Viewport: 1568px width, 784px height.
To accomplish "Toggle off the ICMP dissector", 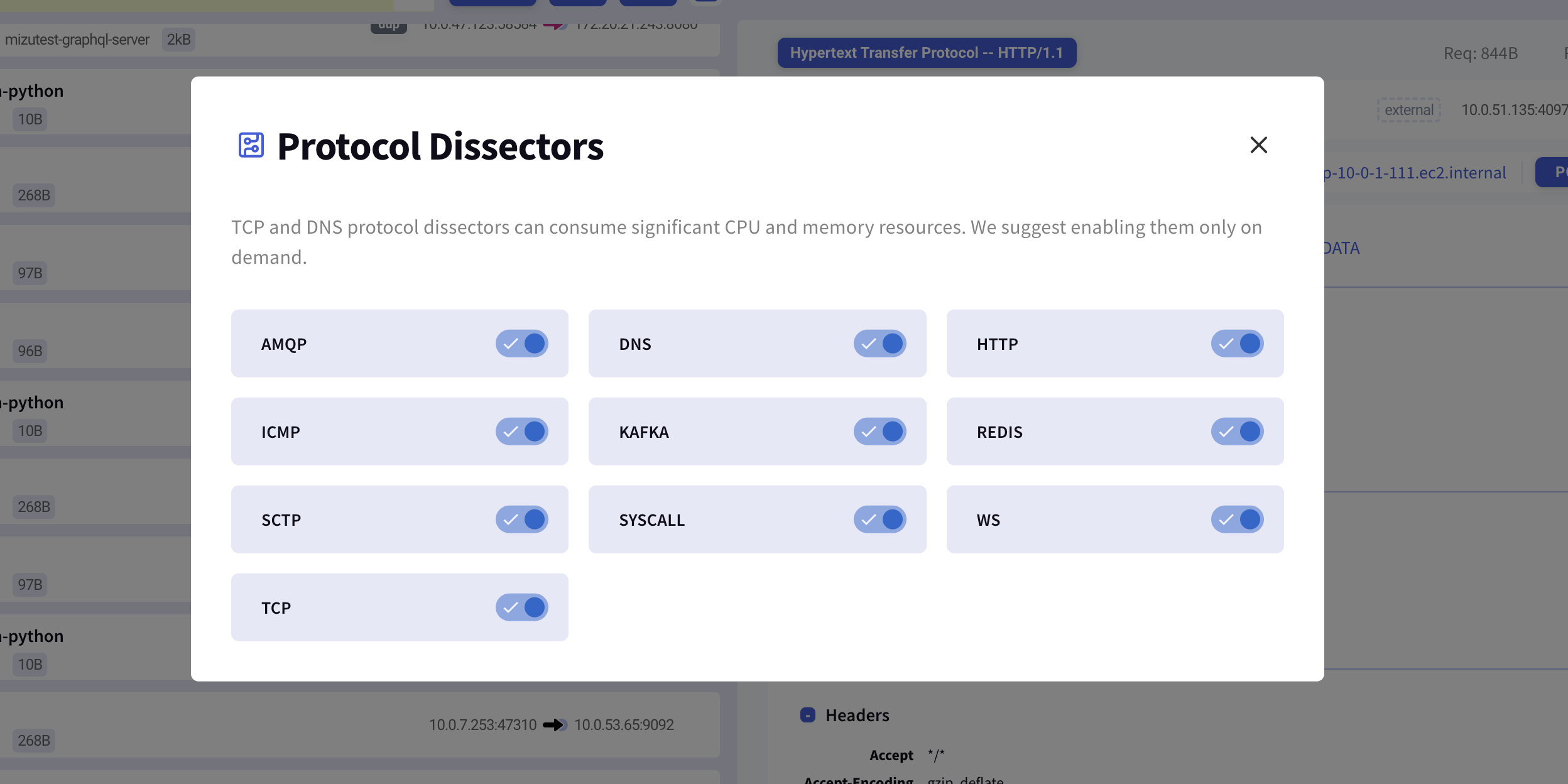I will click(x=523, y=432).
